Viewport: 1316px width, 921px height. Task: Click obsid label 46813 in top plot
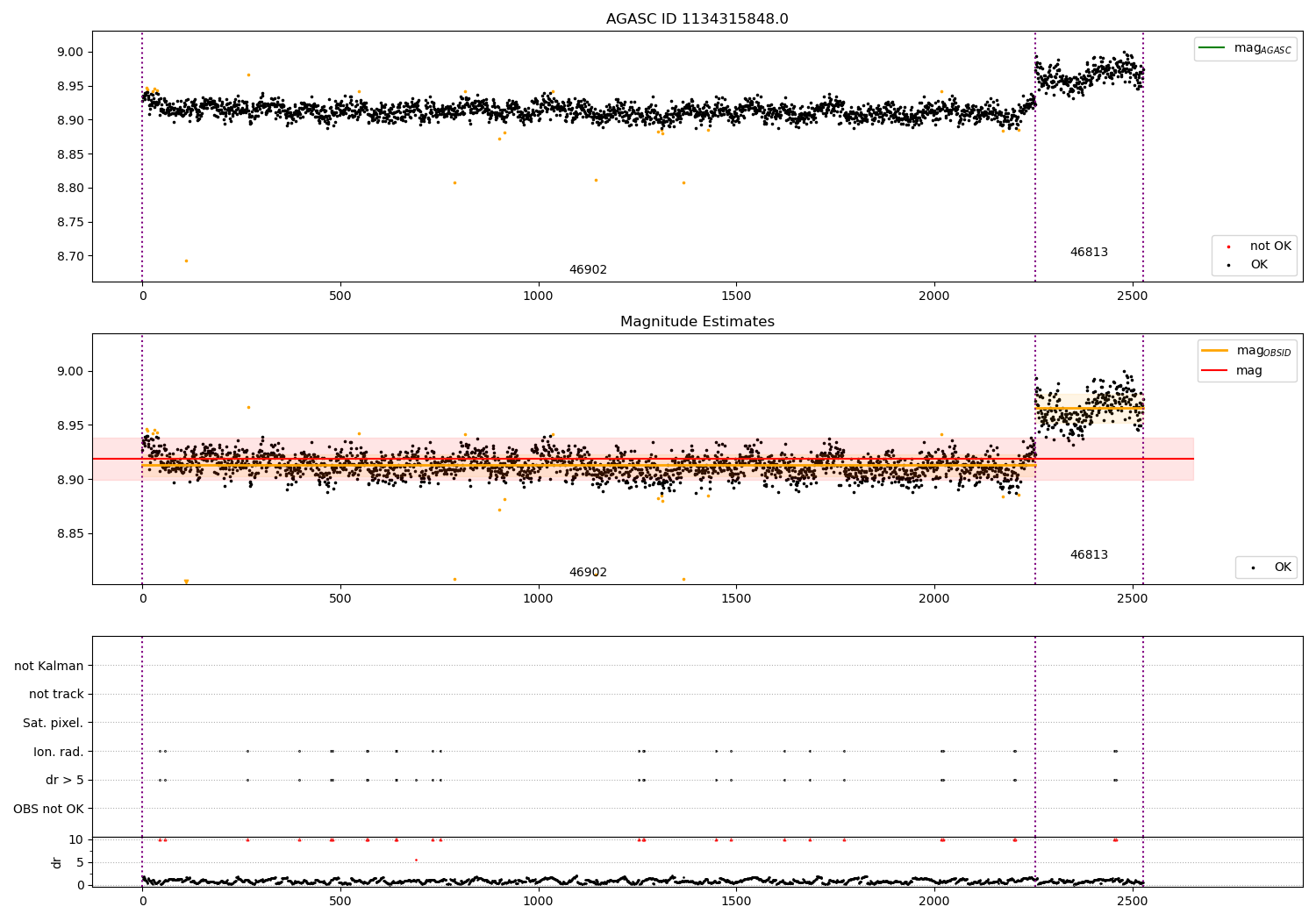(1089, 253)
